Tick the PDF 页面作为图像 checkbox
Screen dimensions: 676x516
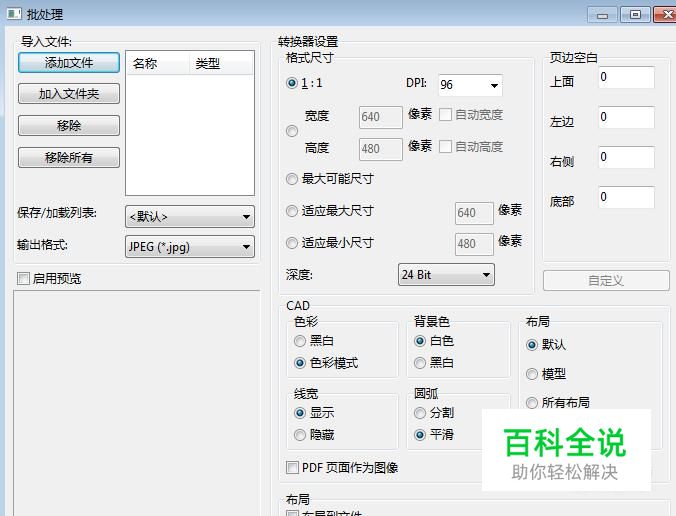292,467
